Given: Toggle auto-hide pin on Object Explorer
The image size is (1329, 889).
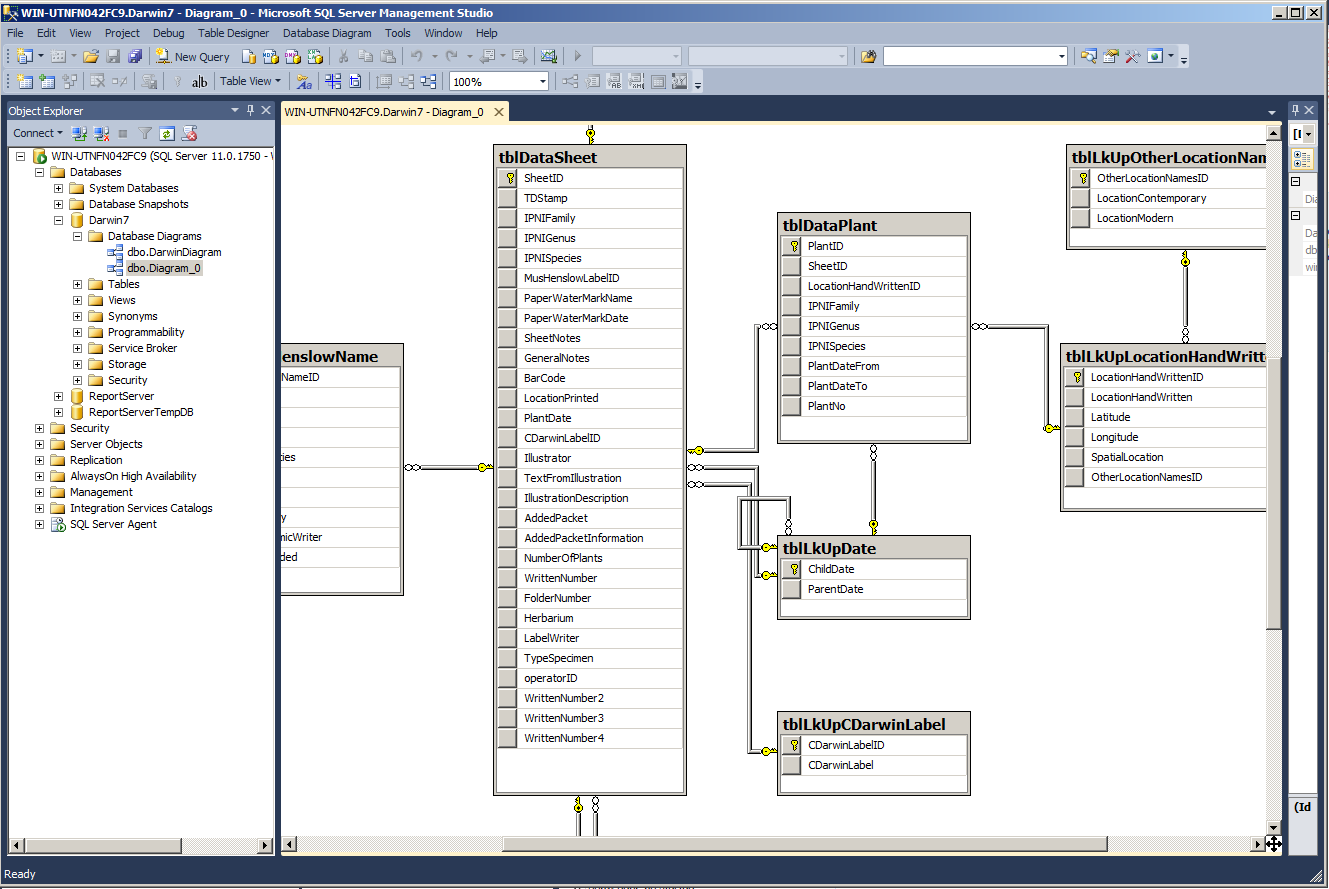Looking at the screenshot, I should (251, 110).
